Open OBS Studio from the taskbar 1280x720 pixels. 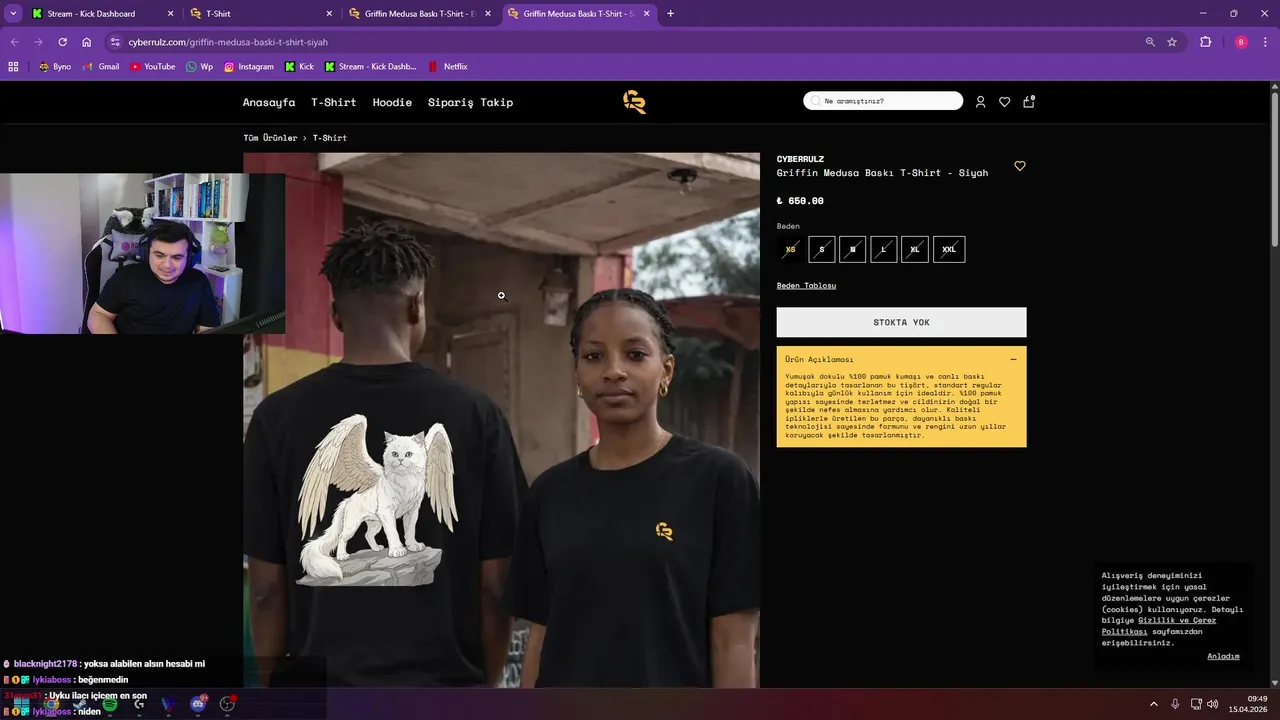pyautogui.click(x=227, y=704)
